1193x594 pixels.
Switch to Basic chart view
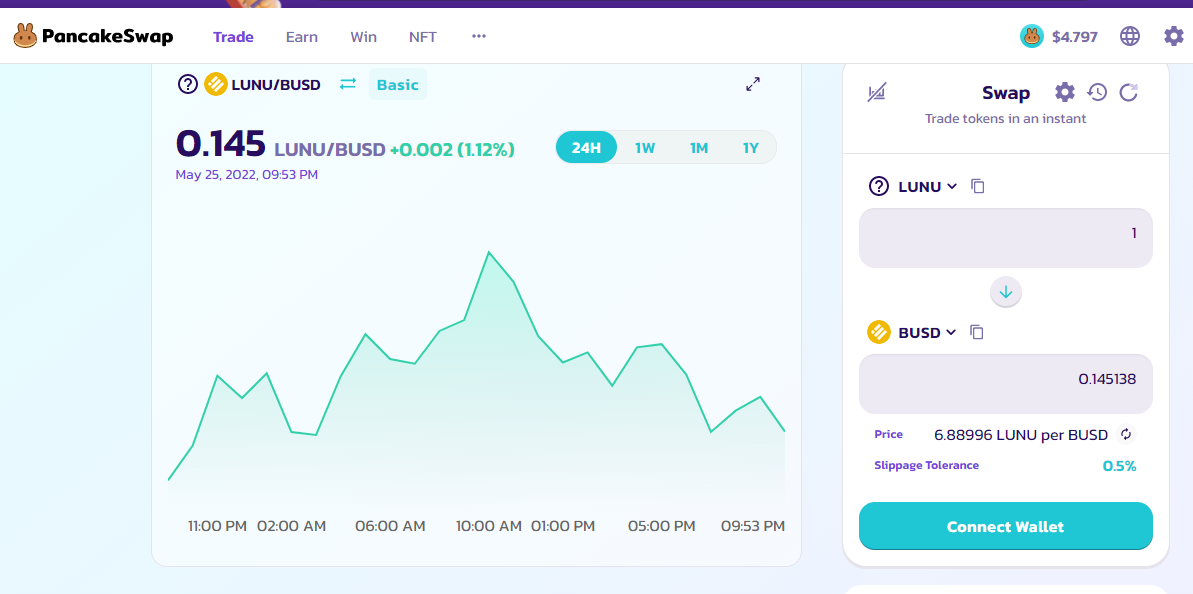pyautogui.click(x=398, y=84)
